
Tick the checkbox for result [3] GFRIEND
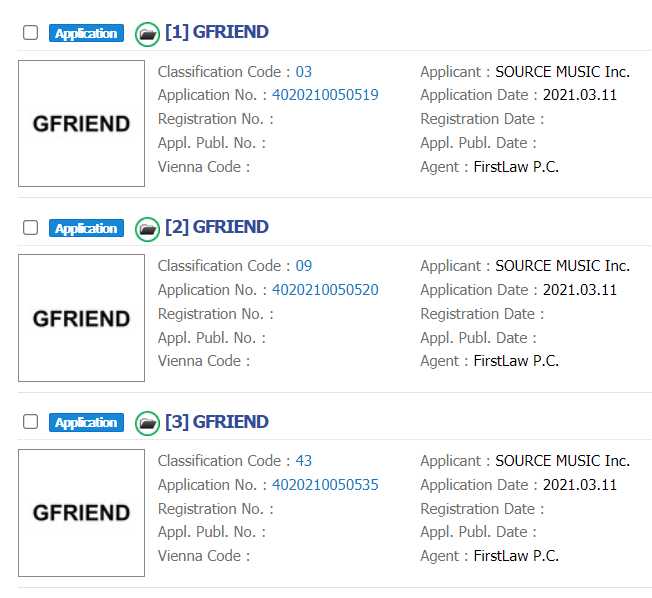[x=30, y=422]
